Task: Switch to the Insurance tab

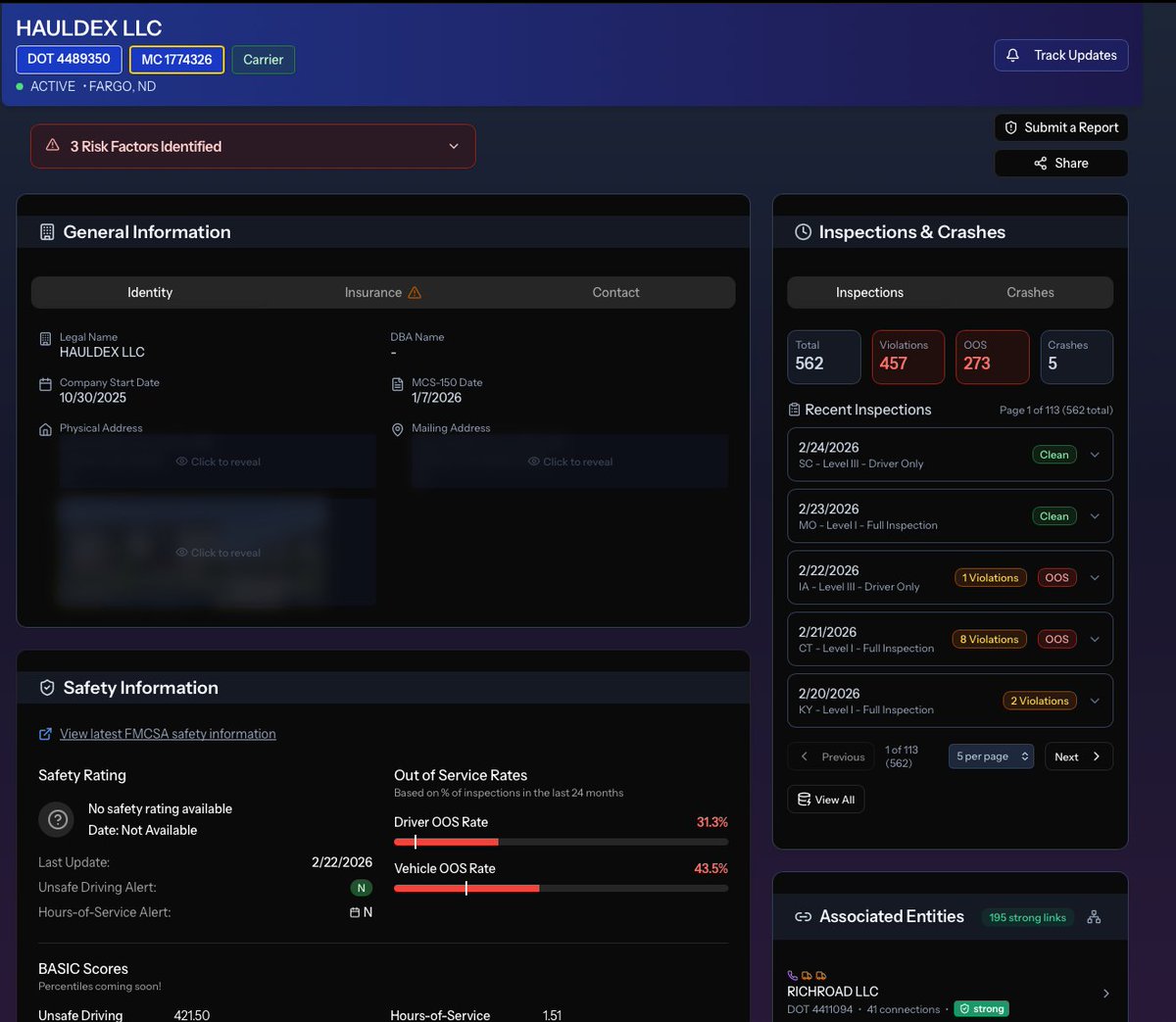Action: [x=383, y=292]
